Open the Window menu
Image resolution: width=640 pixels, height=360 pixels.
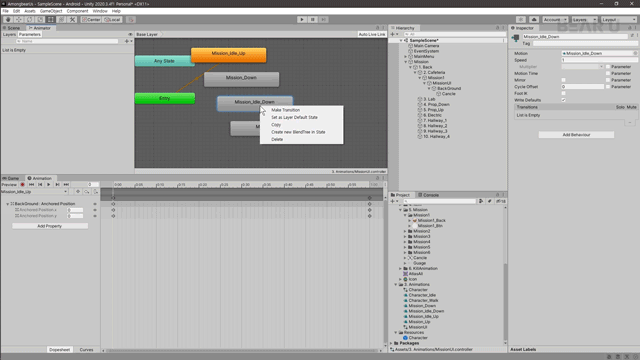pyautogui.click(x=100, y=11)
